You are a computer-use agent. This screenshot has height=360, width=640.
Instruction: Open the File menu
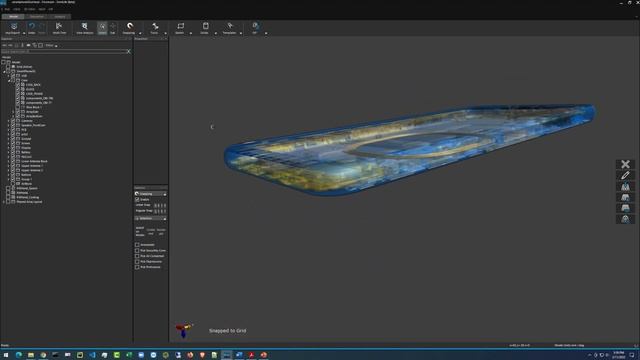[7, 9]
